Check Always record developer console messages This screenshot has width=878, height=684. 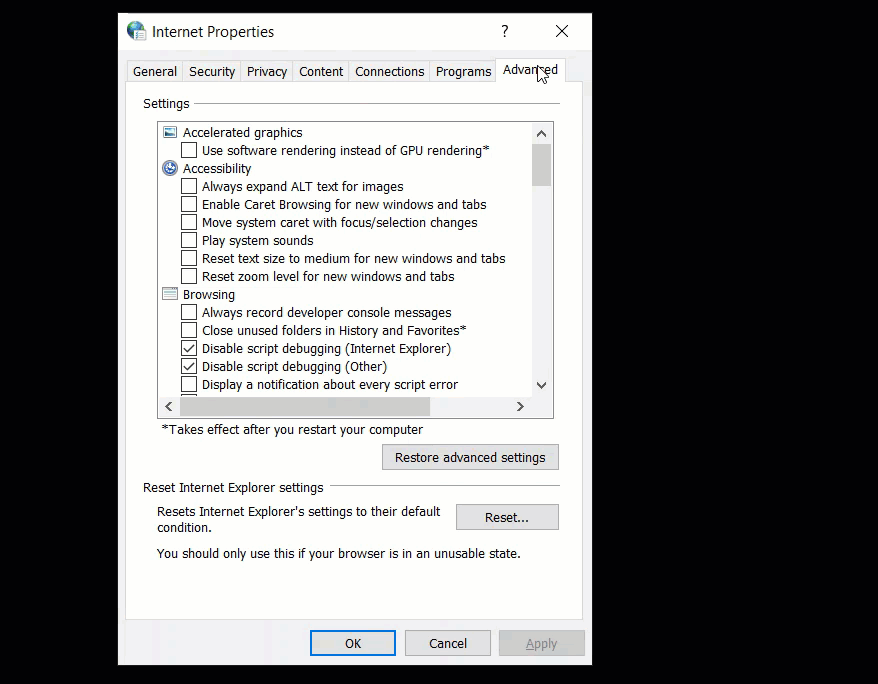click(x=188, y=312)
